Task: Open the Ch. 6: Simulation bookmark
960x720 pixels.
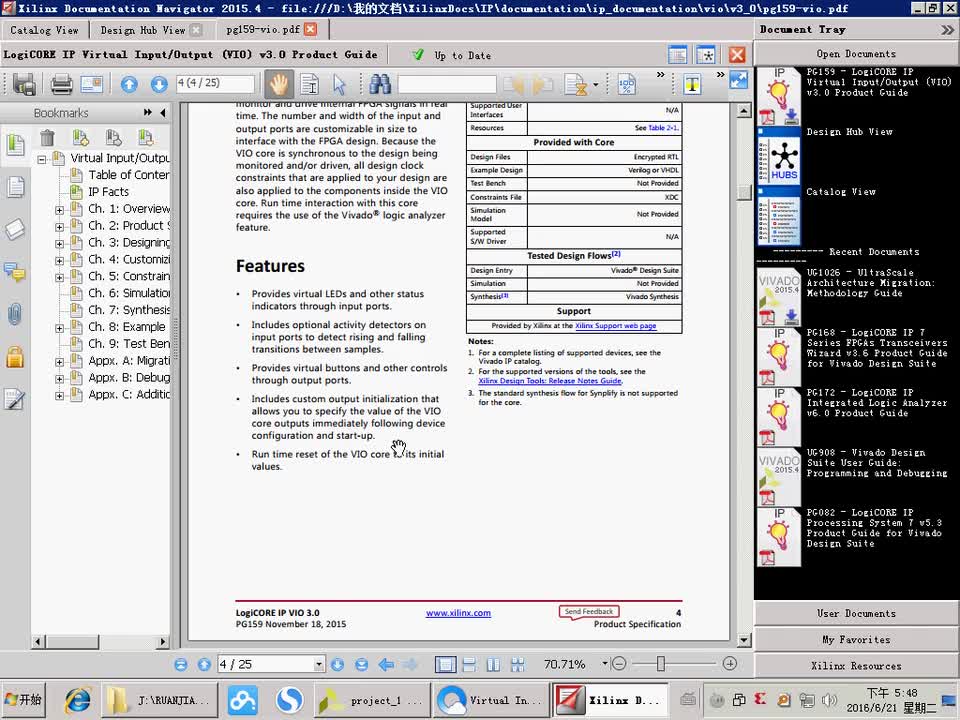Action: coord(129,293)
